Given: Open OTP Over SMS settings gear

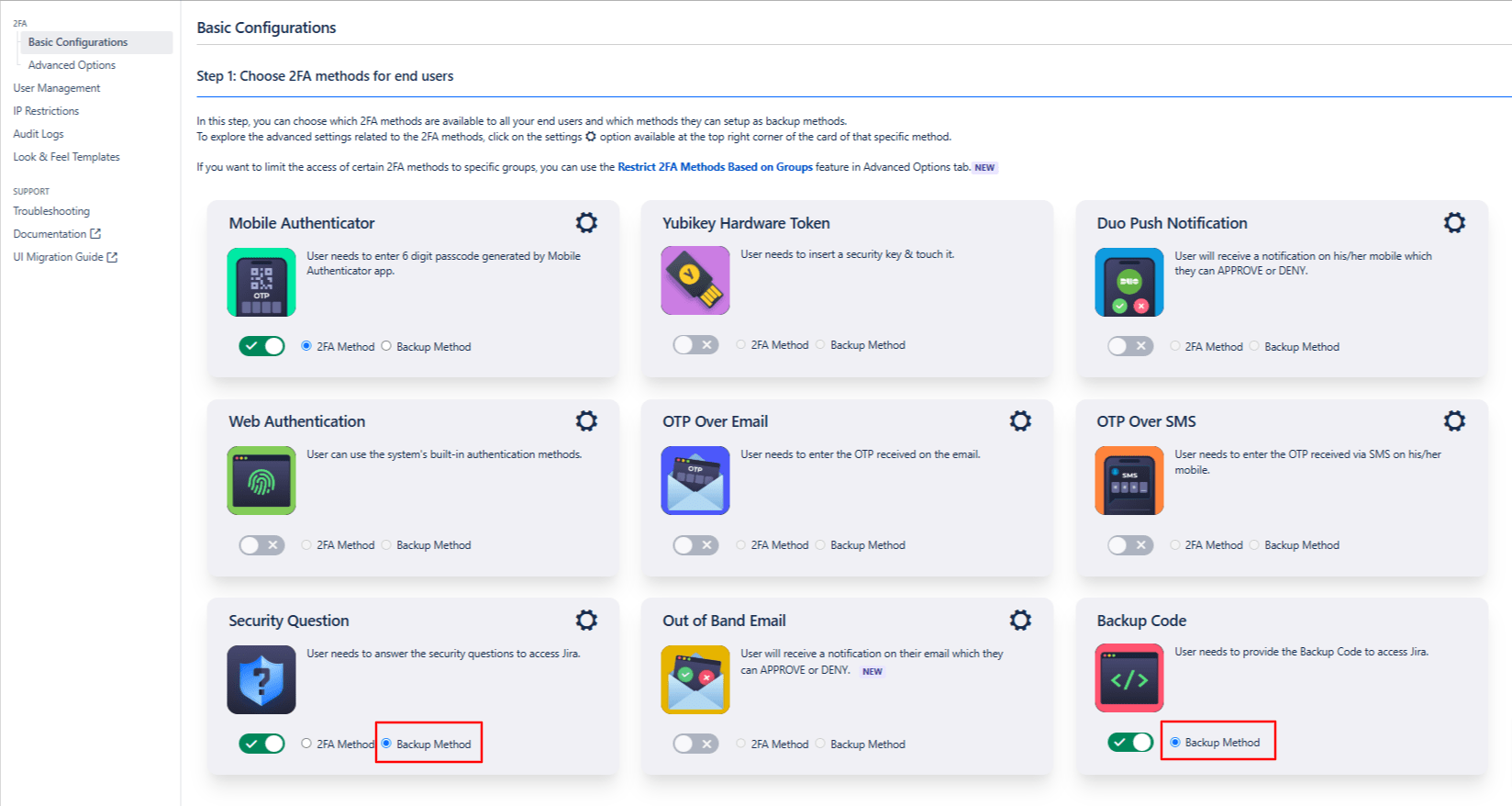Looking at the screenshot, I should tap(1454, 421).
